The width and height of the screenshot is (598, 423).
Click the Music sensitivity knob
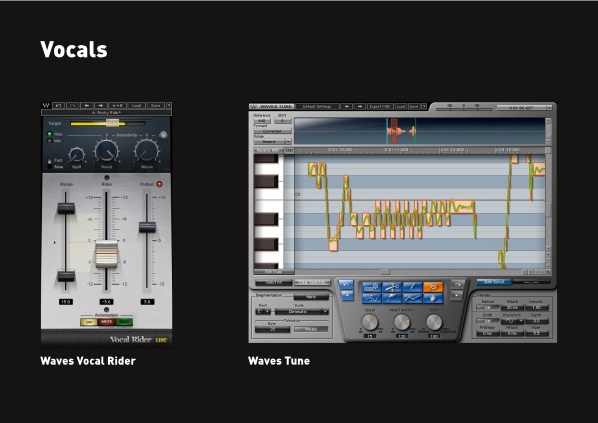click(146, 151)
